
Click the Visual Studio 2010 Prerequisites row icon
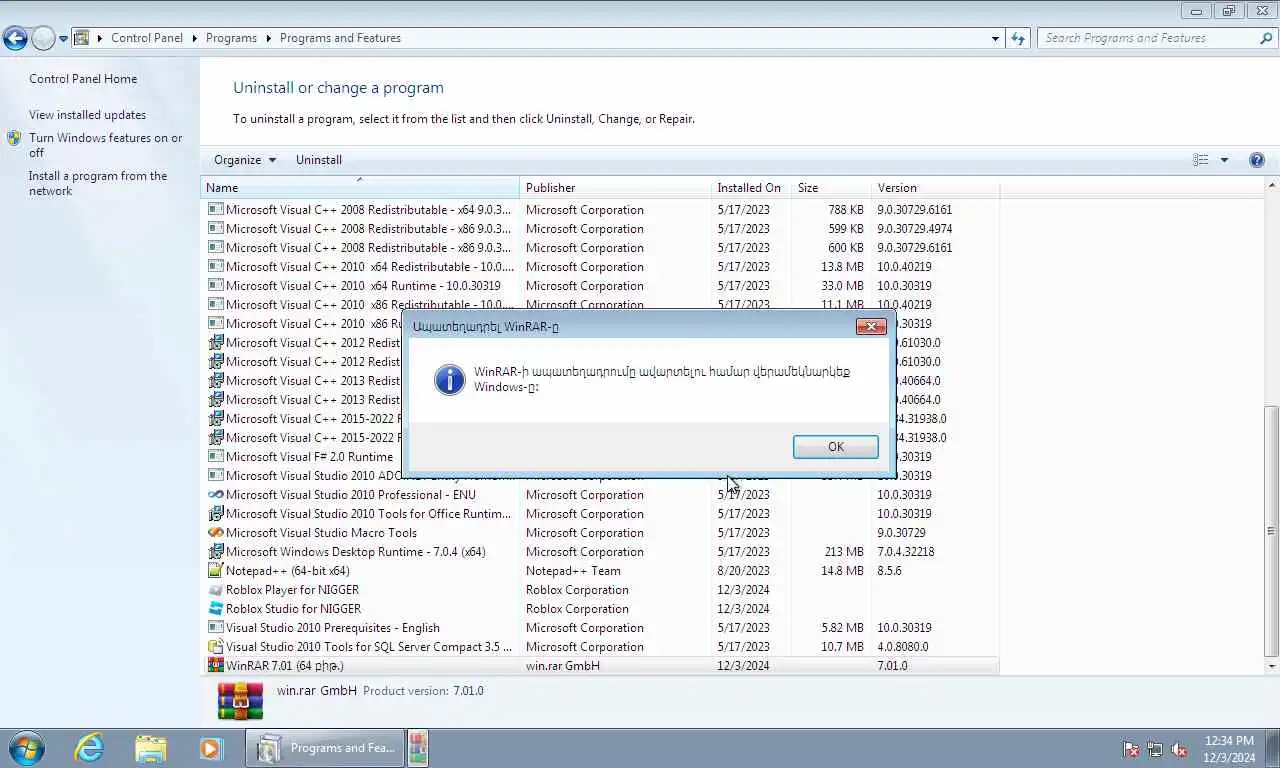tap(215, 628)
